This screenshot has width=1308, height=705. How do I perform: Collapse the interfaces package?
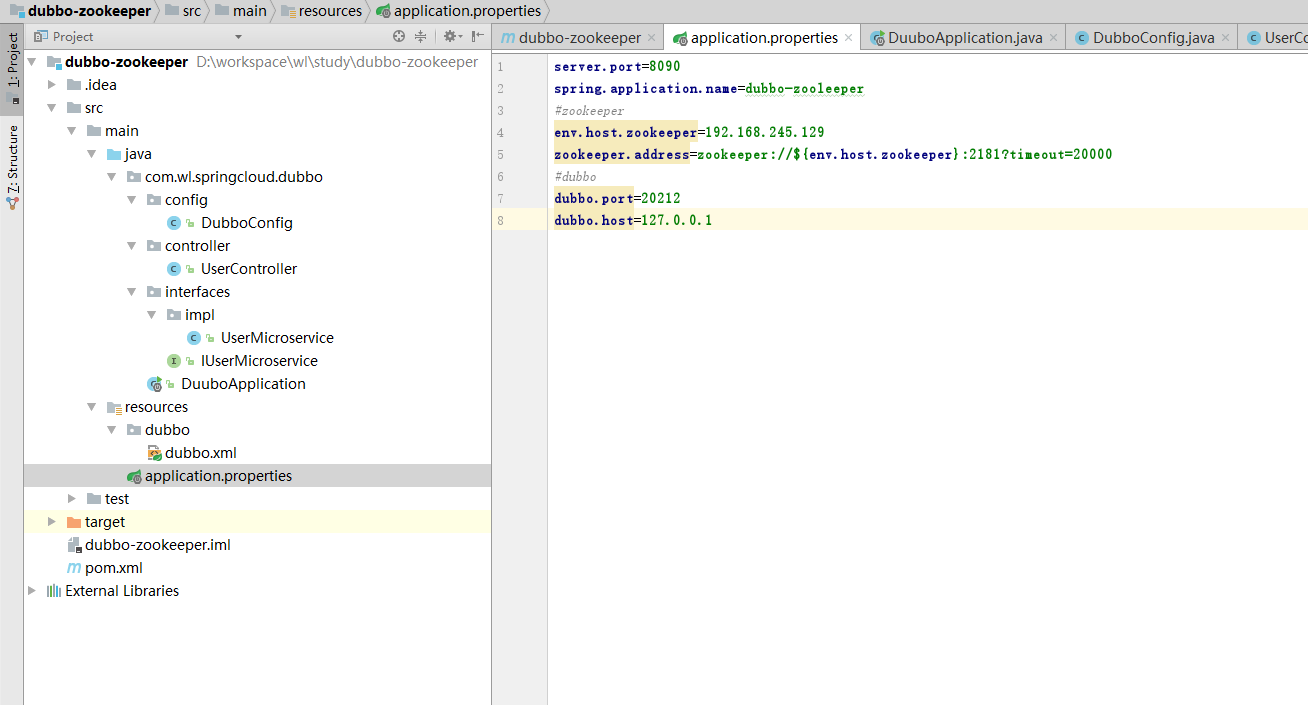[x=132, y=292]
